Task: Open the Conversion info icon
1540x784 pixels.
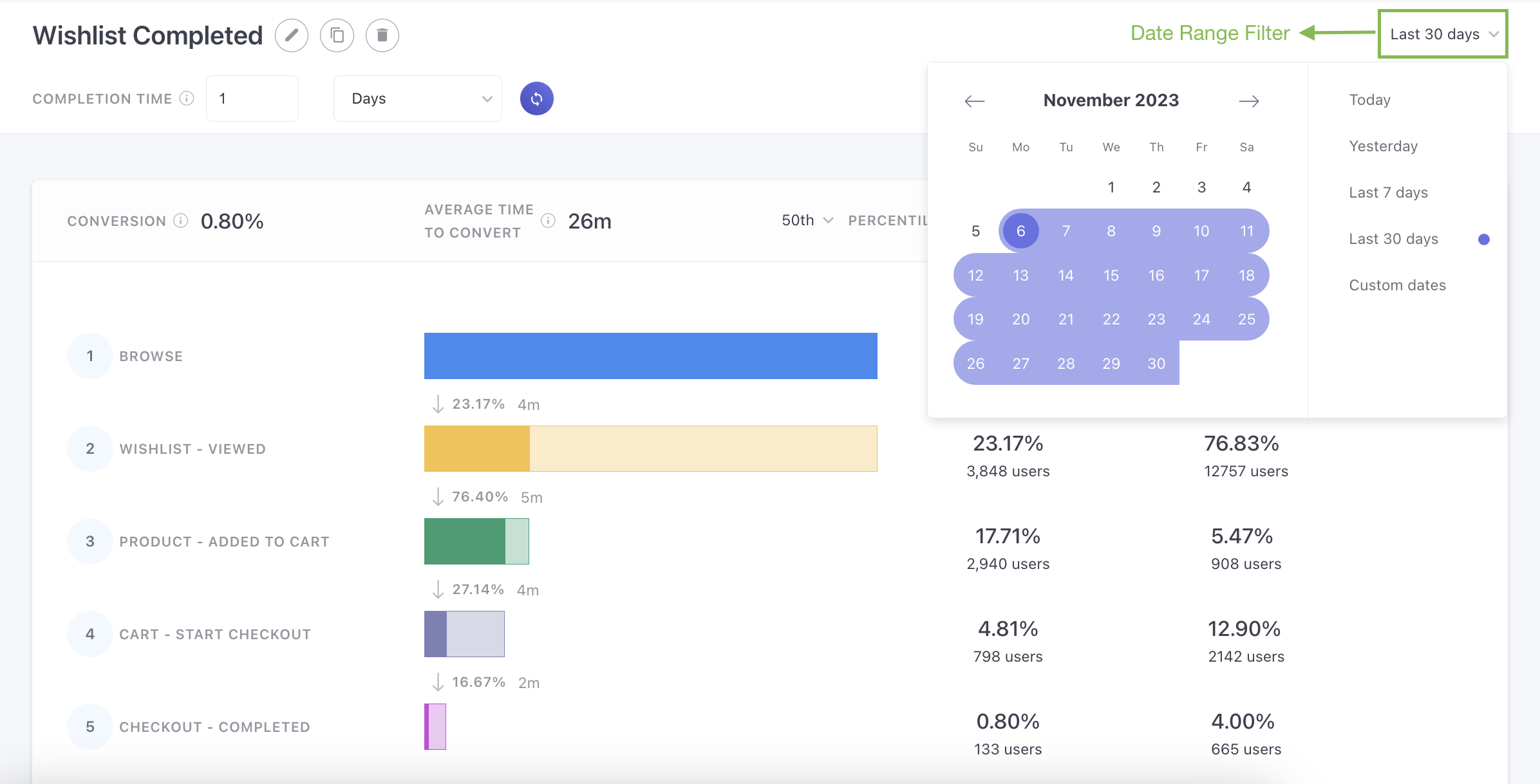Action: pyautogui.click(x=181, y=221)
